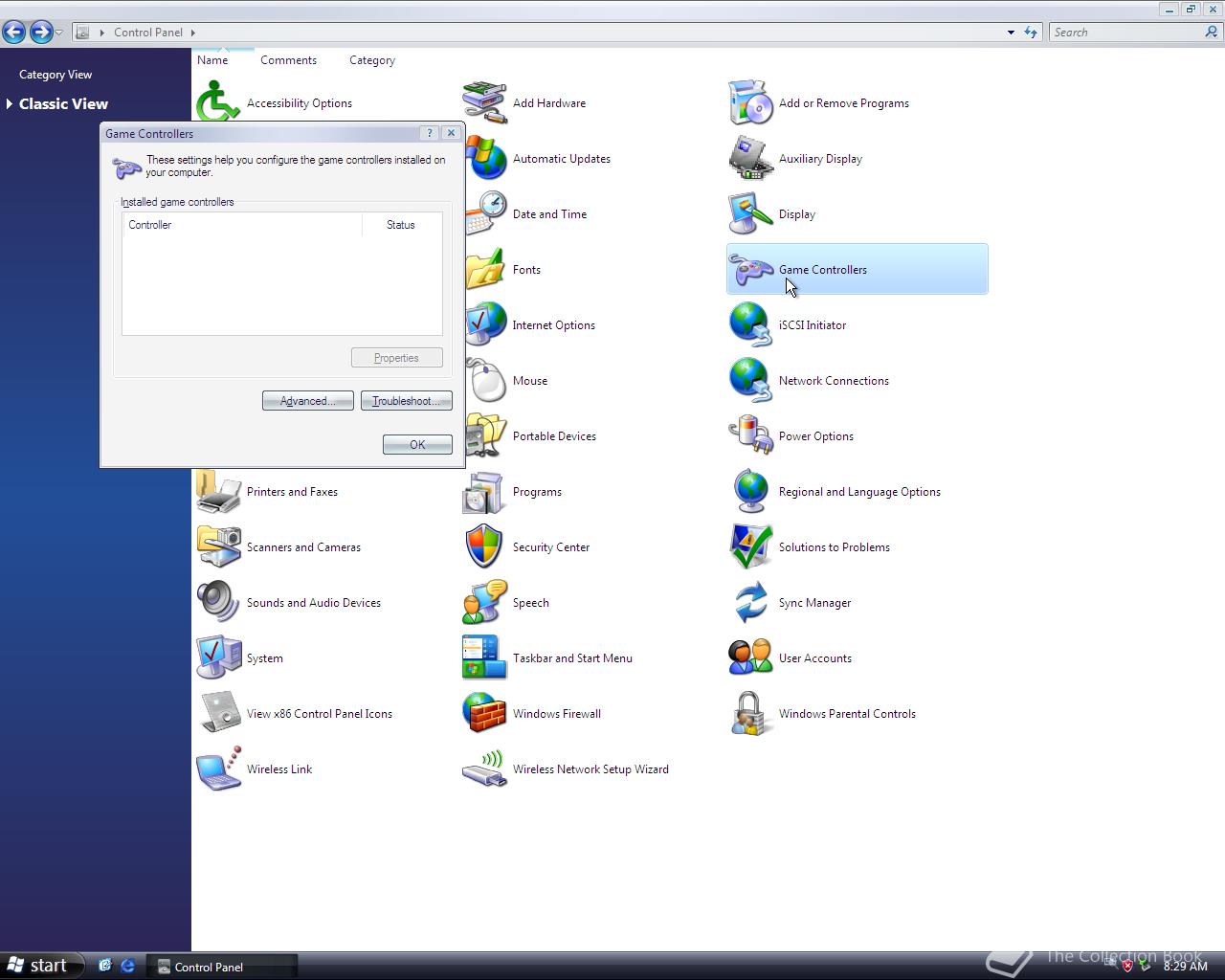Open View x86 Control Panel Icons
This screenshot has height=980, width=1225.
coord(218,714)
